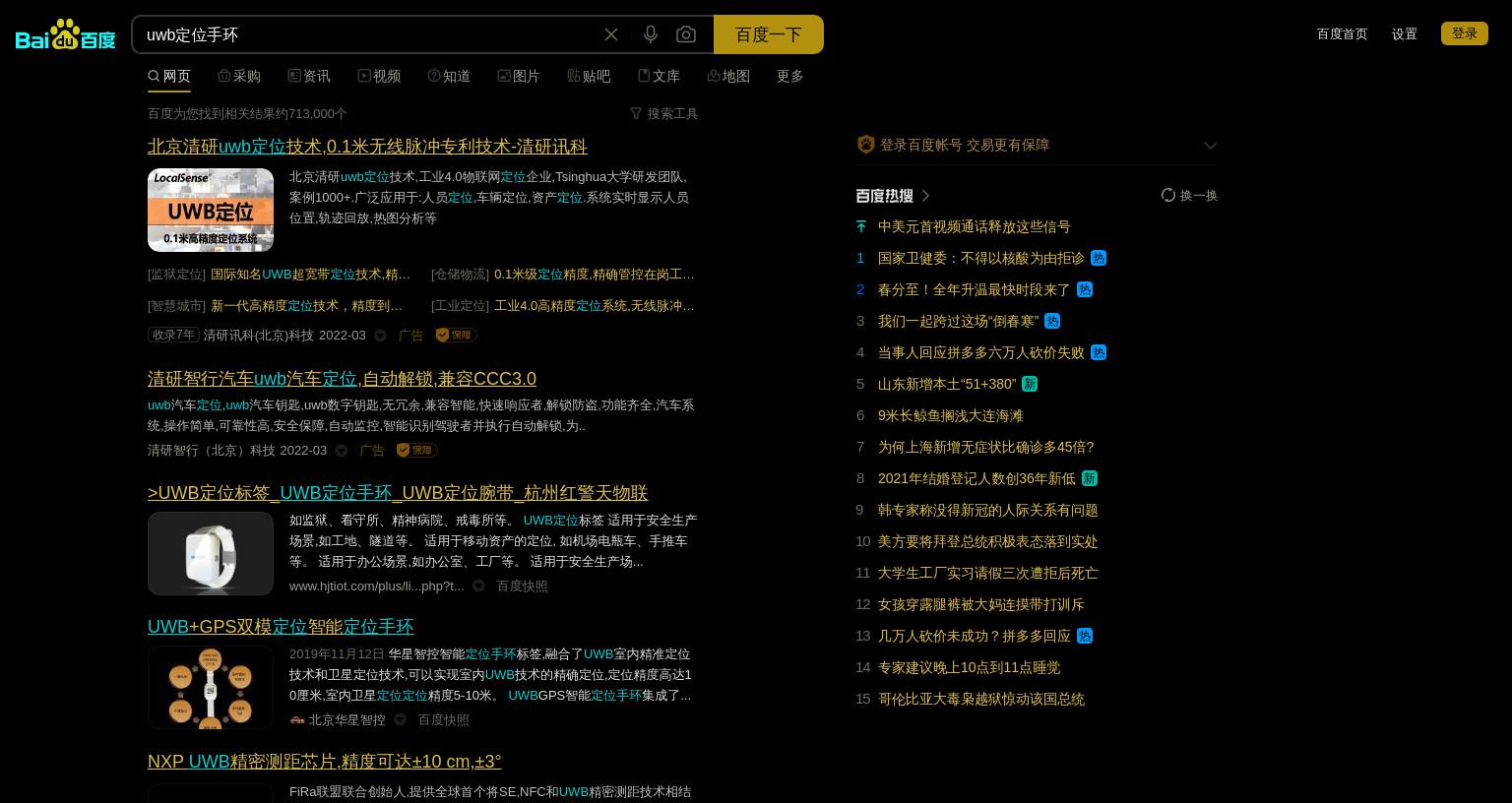
Task: Open 设置 menu in header
Action: point(1405,33)
